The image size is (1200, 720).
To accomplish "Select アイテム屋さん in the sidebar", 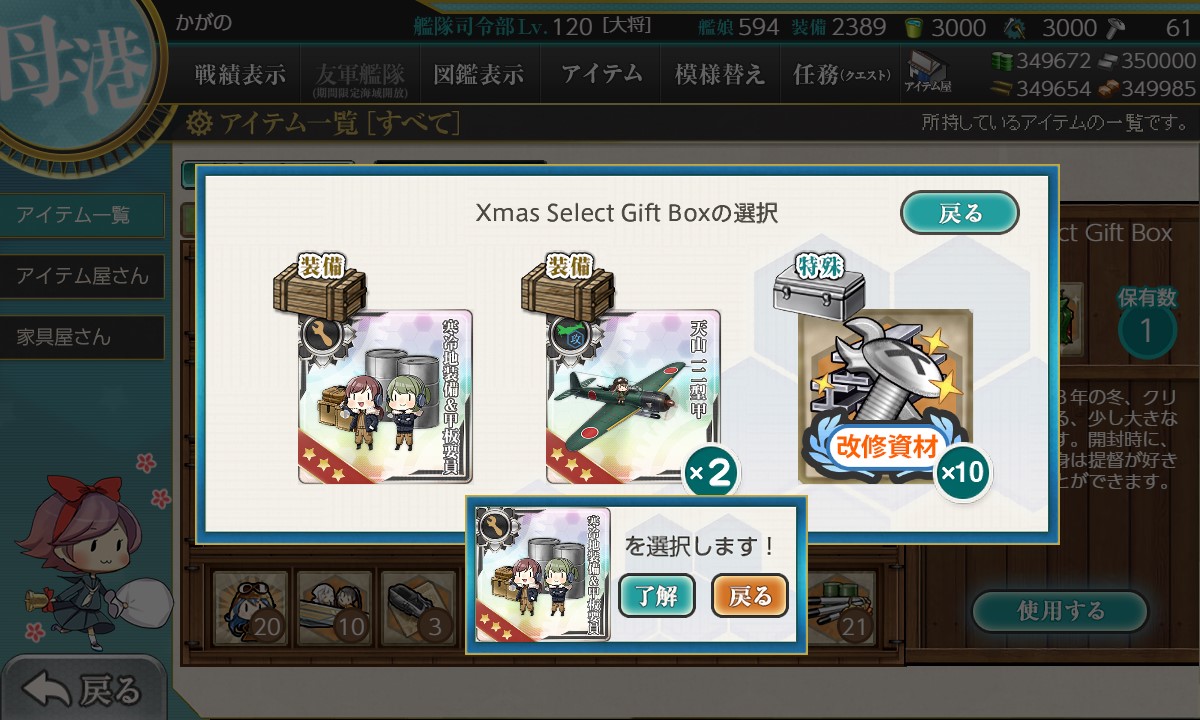I will [x=82, y=276].
